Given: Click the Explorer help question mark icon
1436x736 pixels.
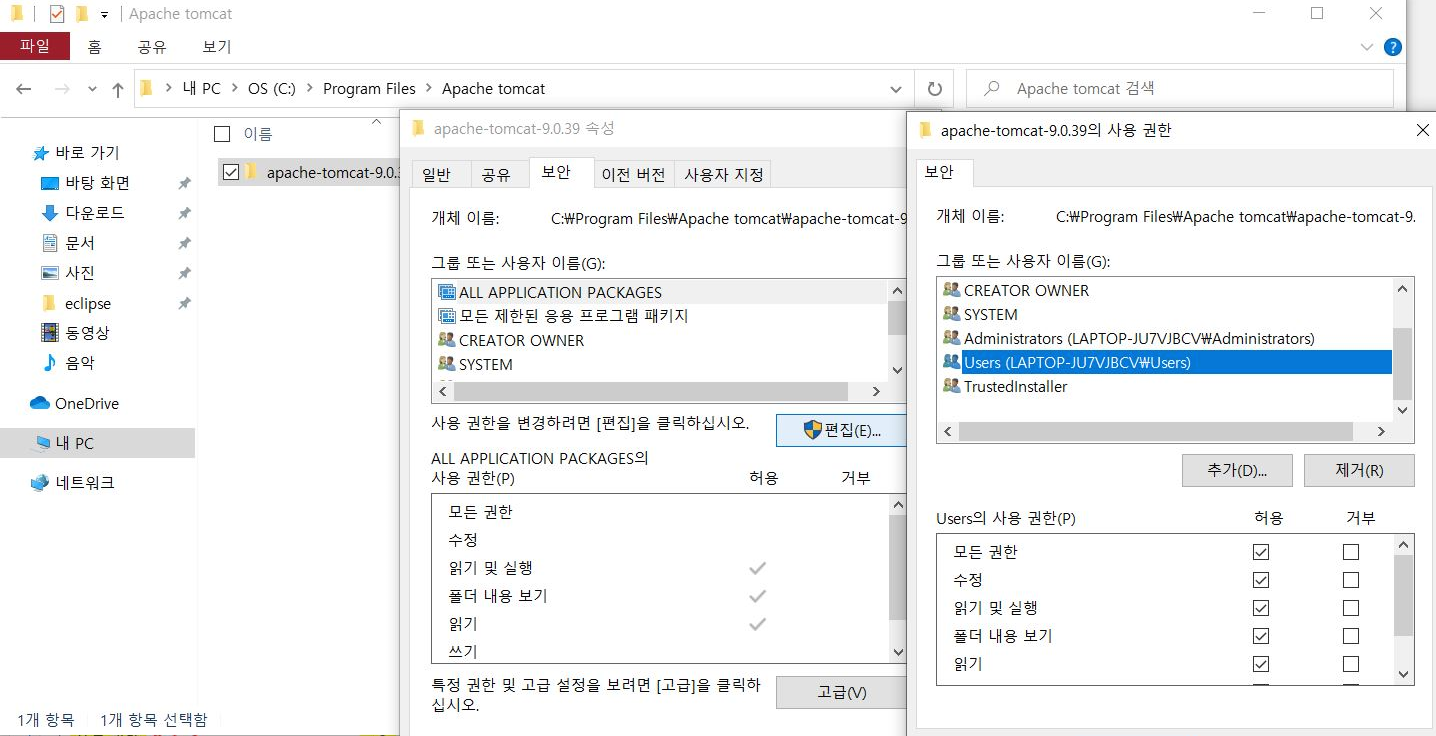Looking at the screenshot, I should coord(1392,47).
